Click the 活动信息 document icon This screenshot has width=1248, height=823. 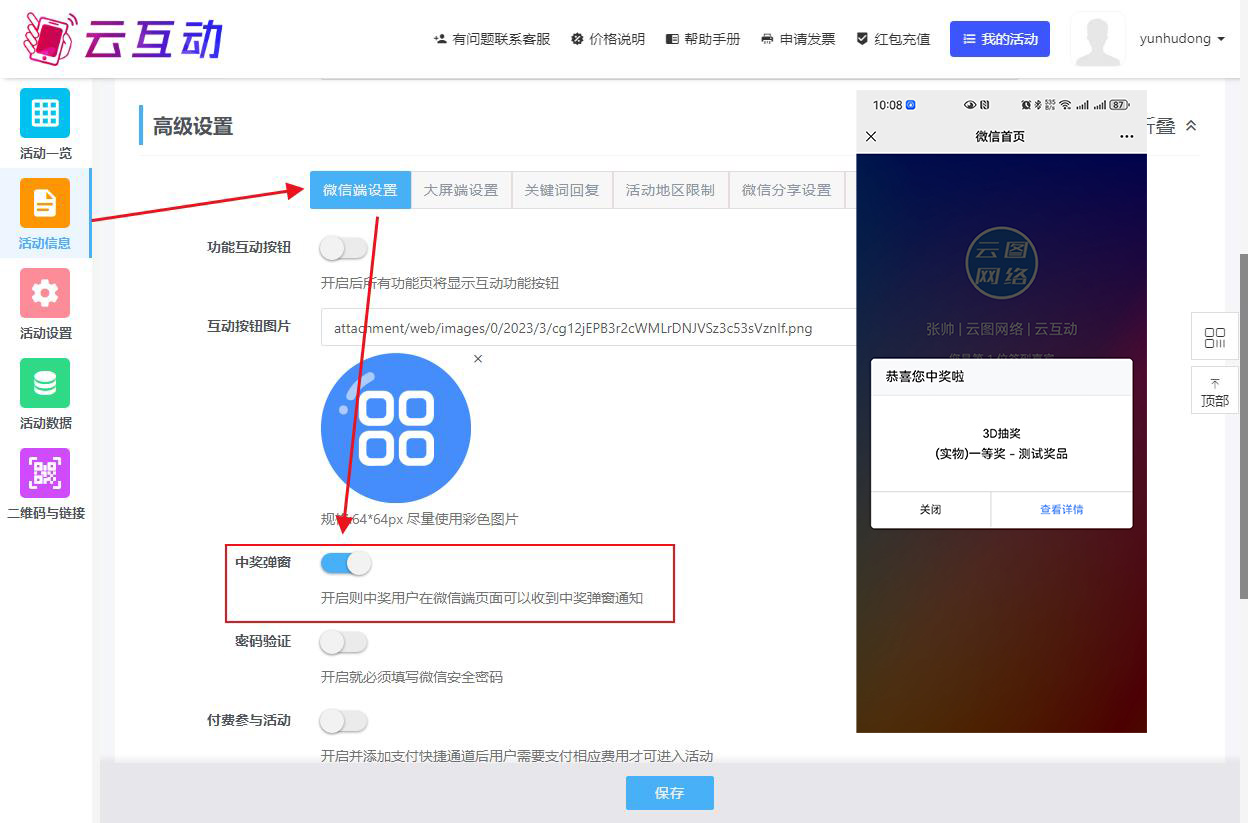(45, 203)
